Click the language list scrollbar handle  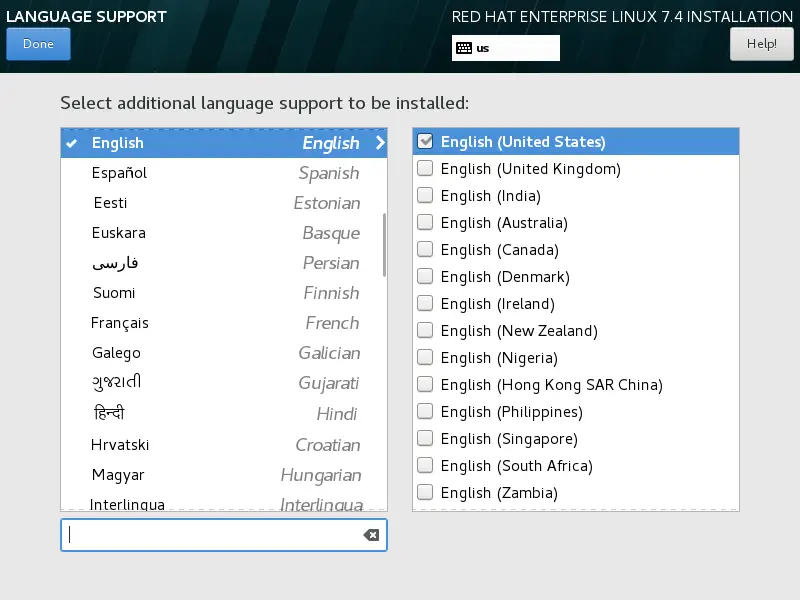pyautogui.click(x=384, y=245)
